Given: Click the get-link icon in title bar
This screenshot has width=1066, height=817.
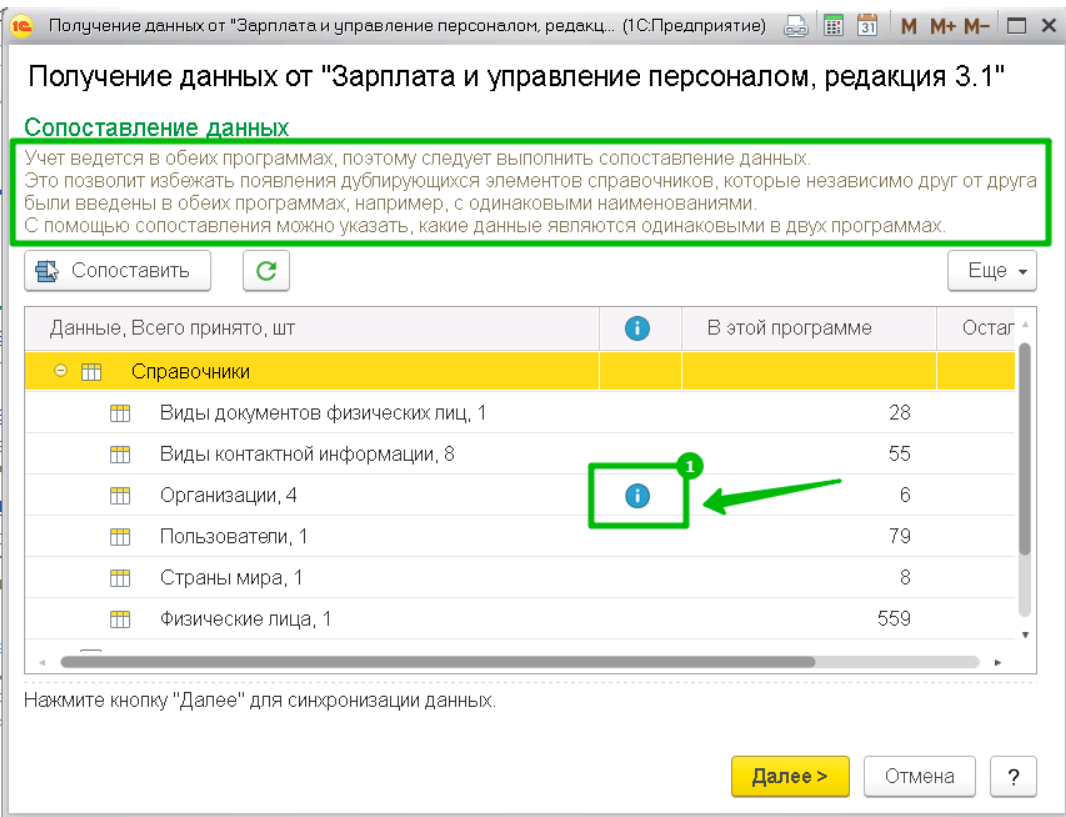Looking at the screenshot, I should click(x=796, y=26).
